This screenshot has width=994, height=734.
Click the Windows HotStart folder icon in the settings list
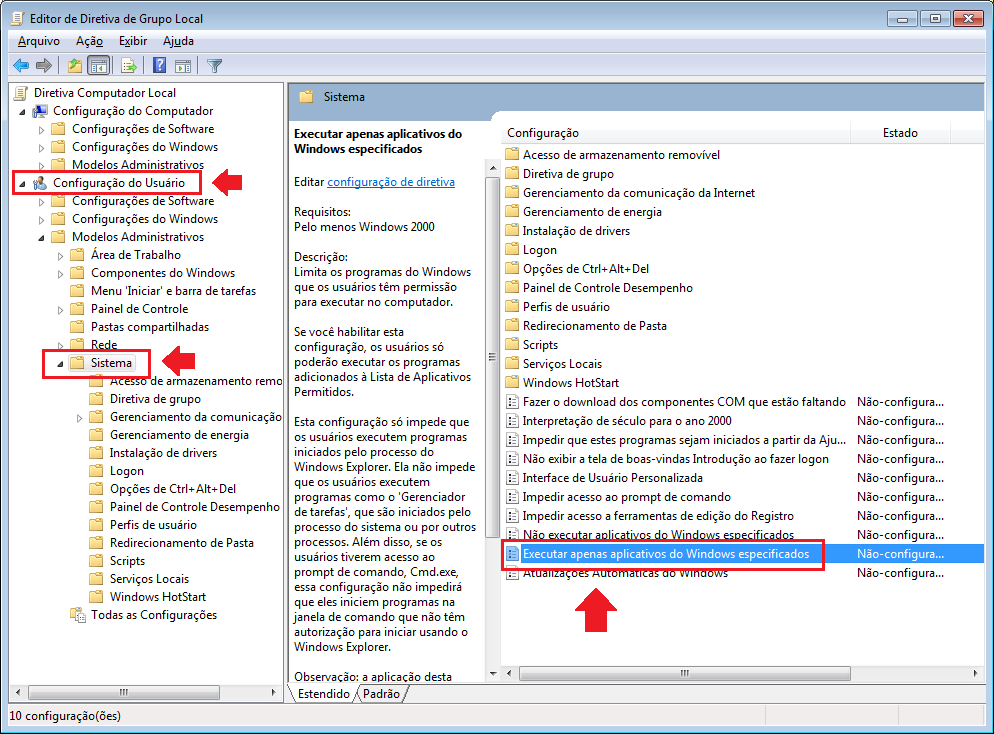pos(512,382)
